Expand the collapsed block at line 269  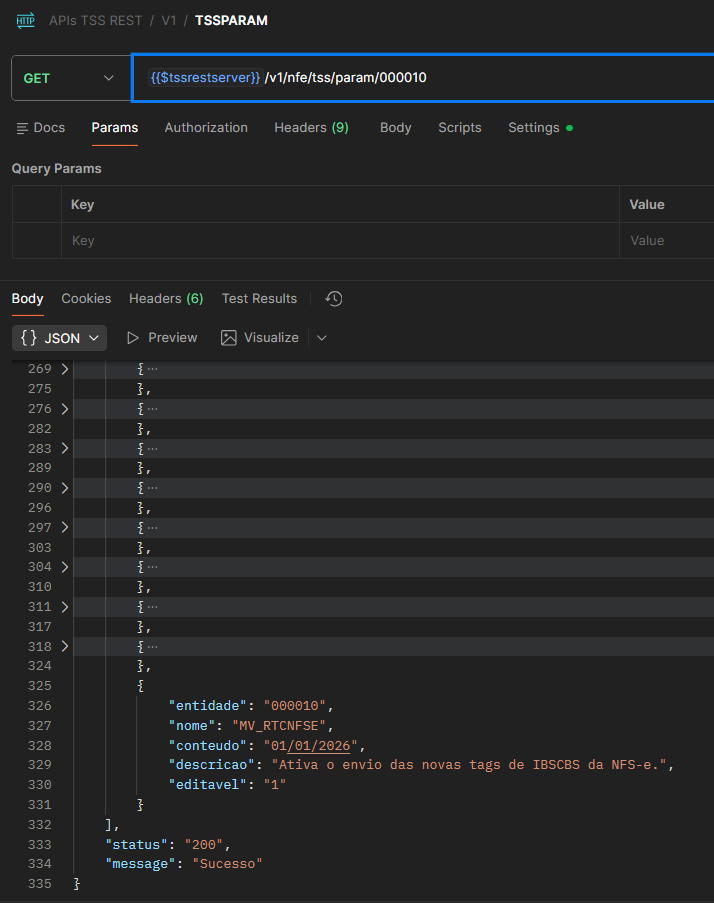coord(65,369)
